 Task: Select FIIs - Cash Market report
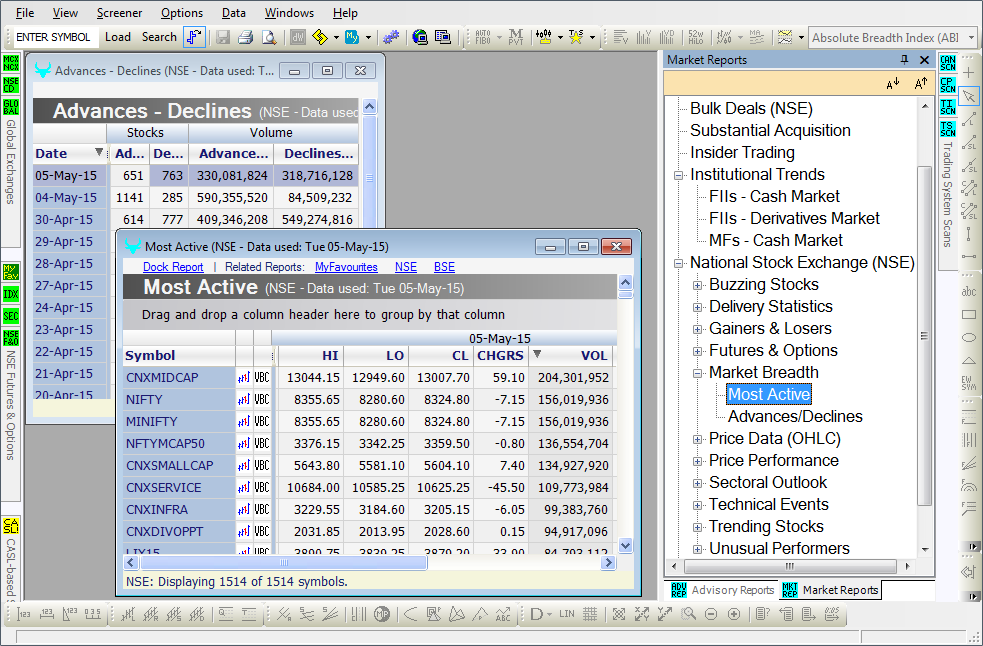click(774, 196)
